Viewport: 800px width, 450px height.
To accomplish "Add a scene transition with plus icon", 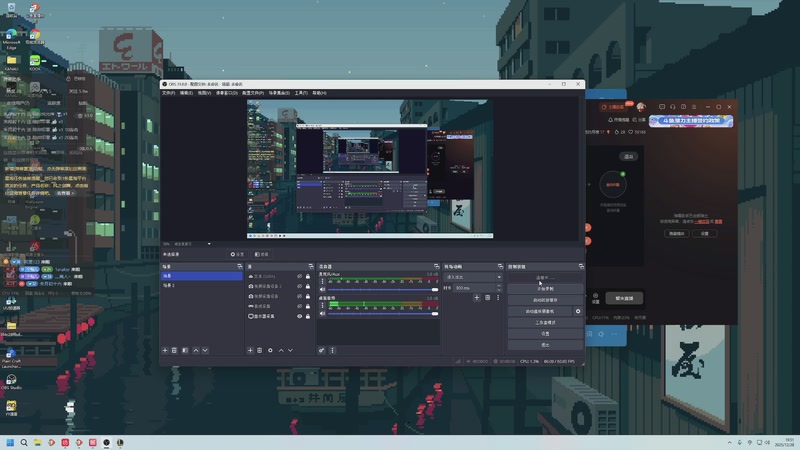I will point(477,297).
